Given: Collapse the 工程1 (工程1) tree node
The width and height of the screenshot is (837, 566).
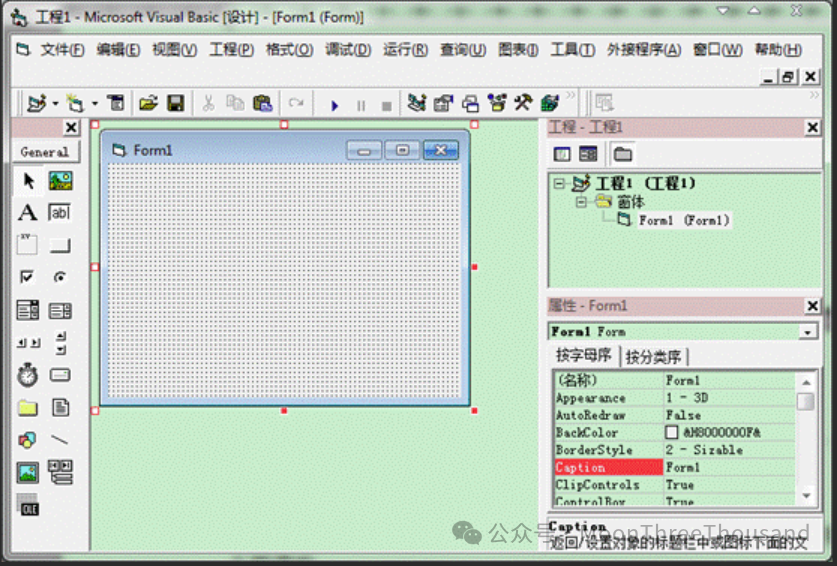Looking at the screenshot, I should coord(560,184).
